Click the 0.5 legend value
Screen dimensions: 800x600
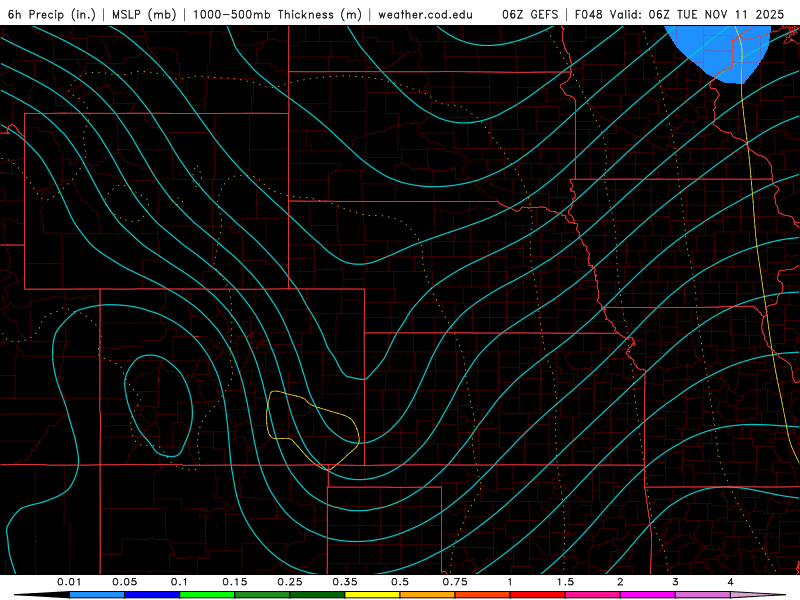coord(400,582)
